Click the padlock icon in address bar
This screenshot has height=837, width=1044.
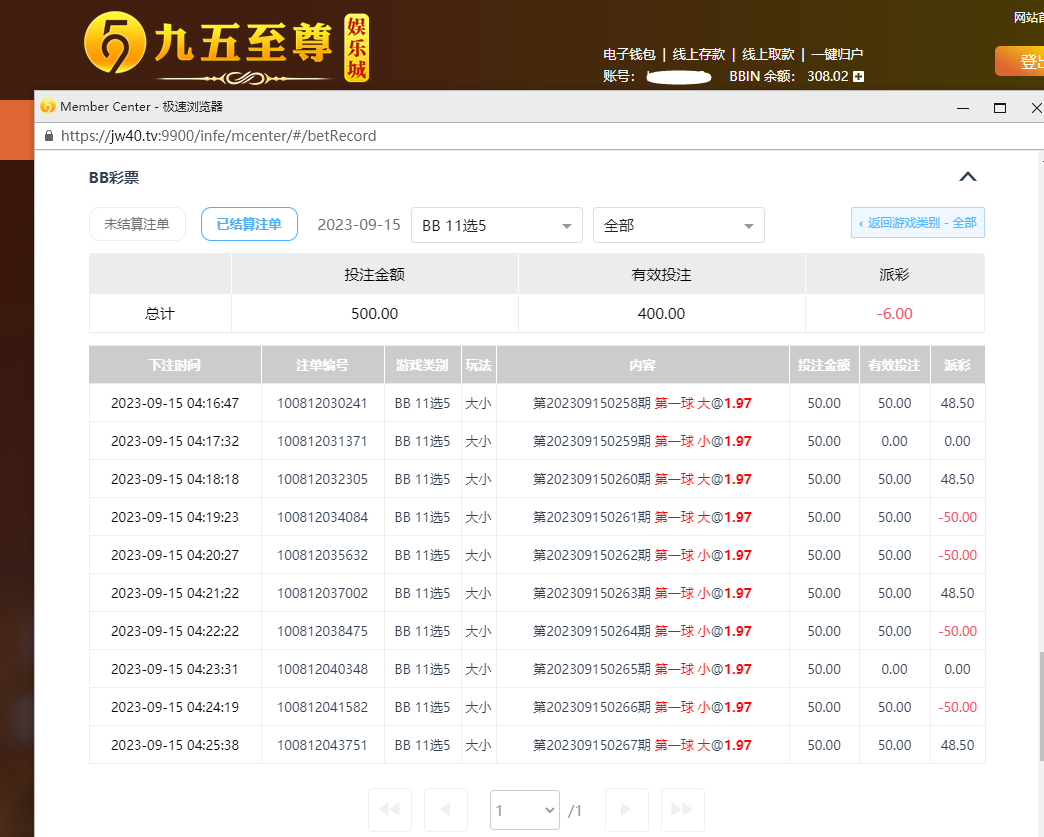pyautogui.click(x=49, y=136)
